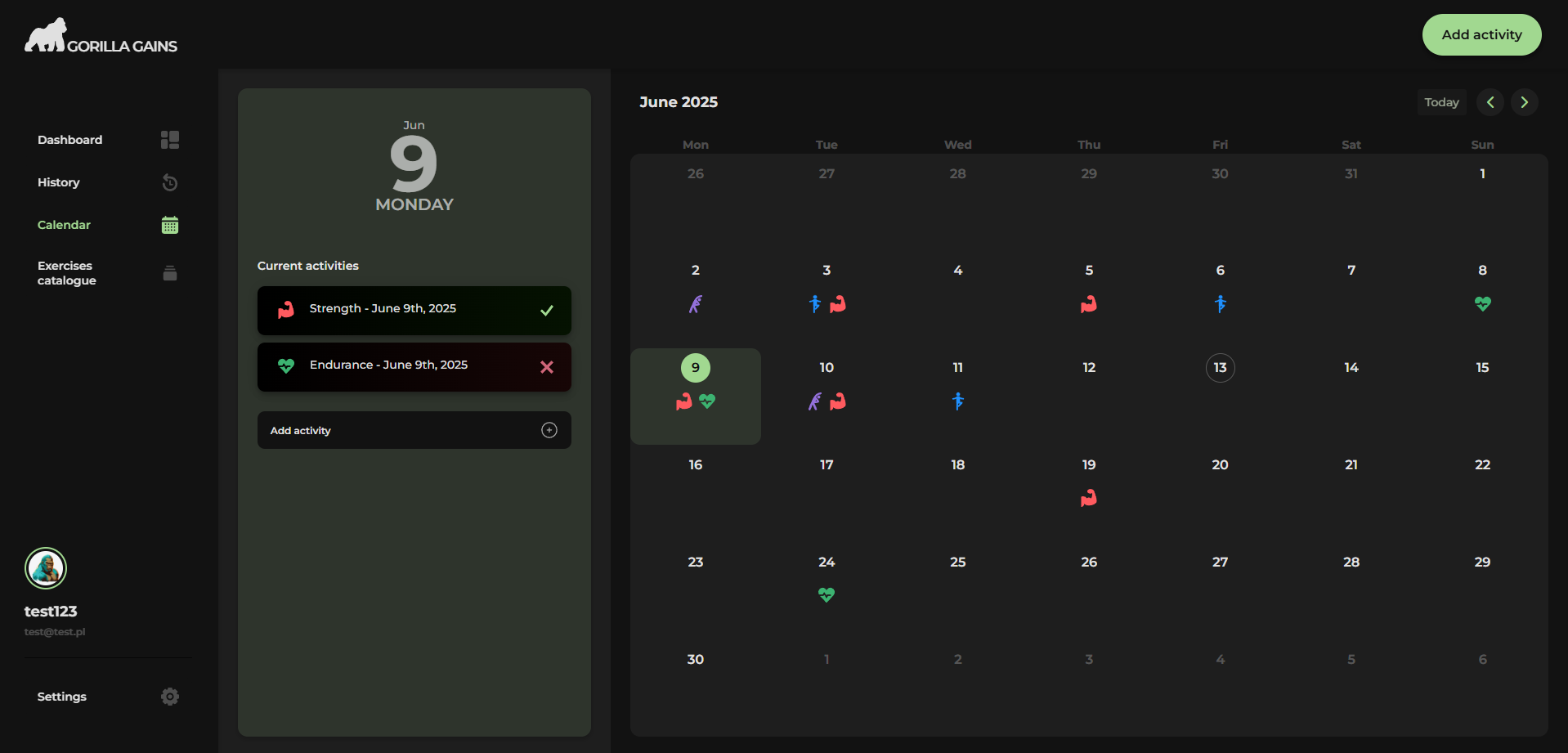Select day 7 of June
This screenshot has width=1568, height=753.
click(1351, 271)
